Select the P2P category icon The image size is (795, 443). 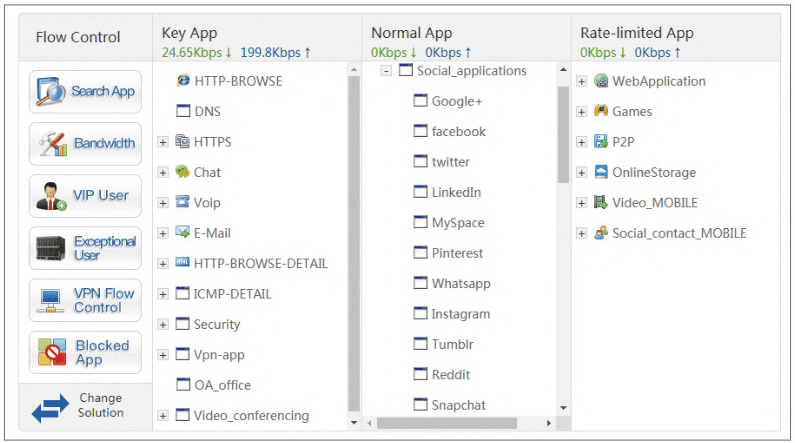click(x=601, y=141)
